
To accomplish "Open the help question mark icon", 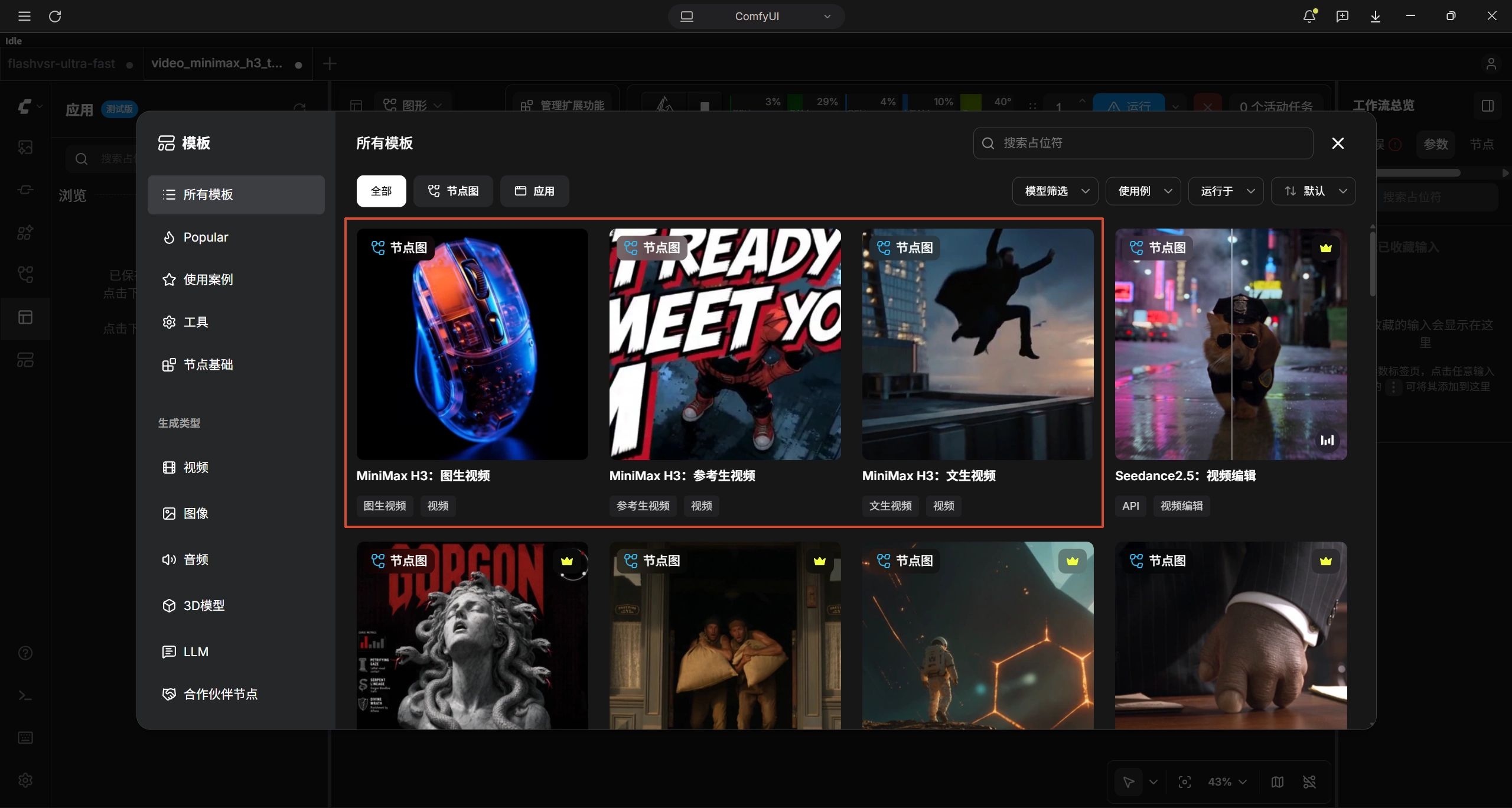I will tap(25, 653).
